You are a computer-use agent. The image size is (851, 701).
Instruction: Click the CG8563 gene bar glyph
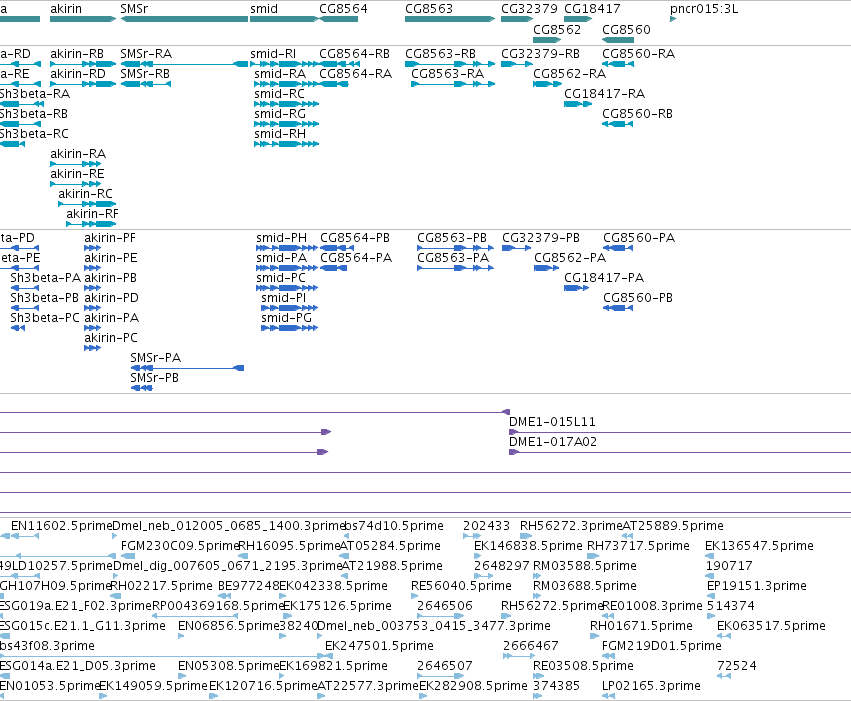tap(450, 19)
